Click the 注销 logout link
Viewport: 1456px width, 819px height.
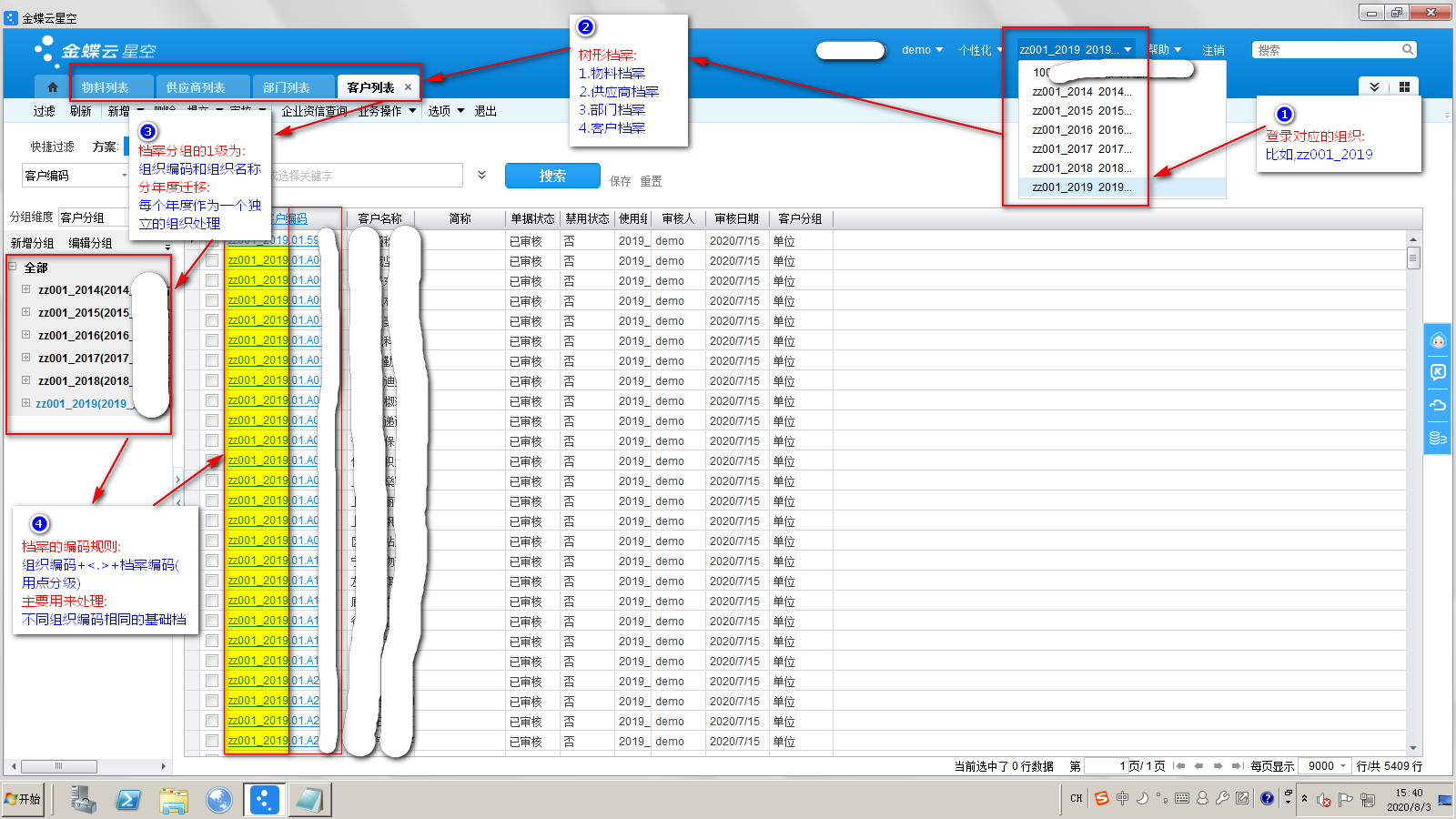click(1213, 50)
